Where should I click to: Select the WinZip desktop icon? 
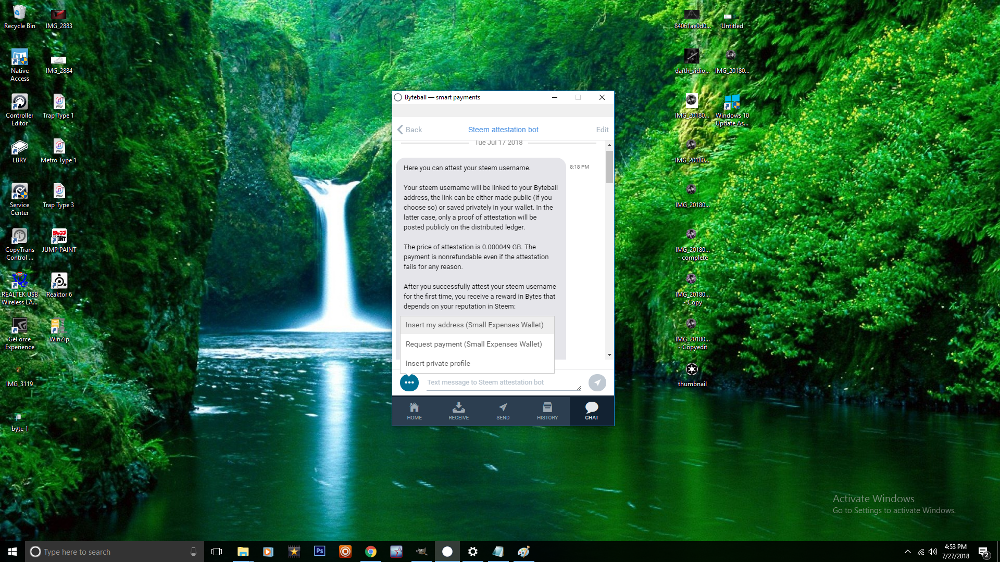59,330
